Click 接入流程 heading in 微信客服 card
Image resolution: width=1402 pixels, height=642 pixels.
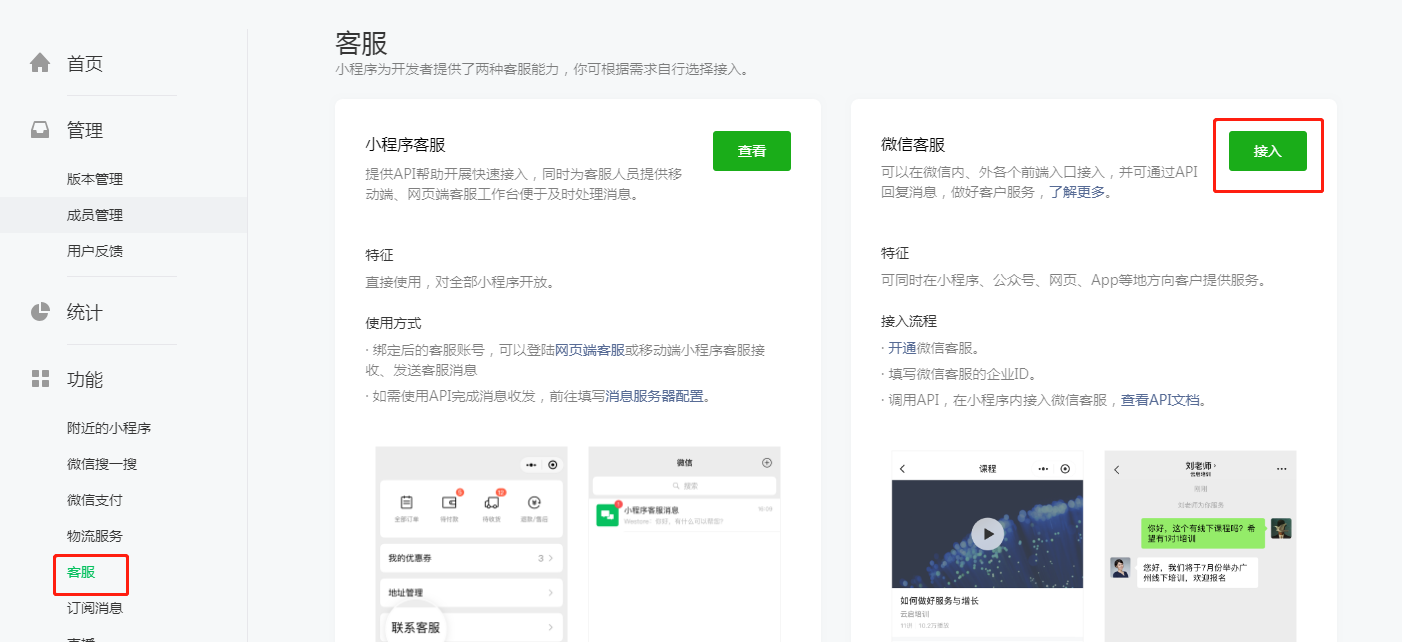point(909,321)
